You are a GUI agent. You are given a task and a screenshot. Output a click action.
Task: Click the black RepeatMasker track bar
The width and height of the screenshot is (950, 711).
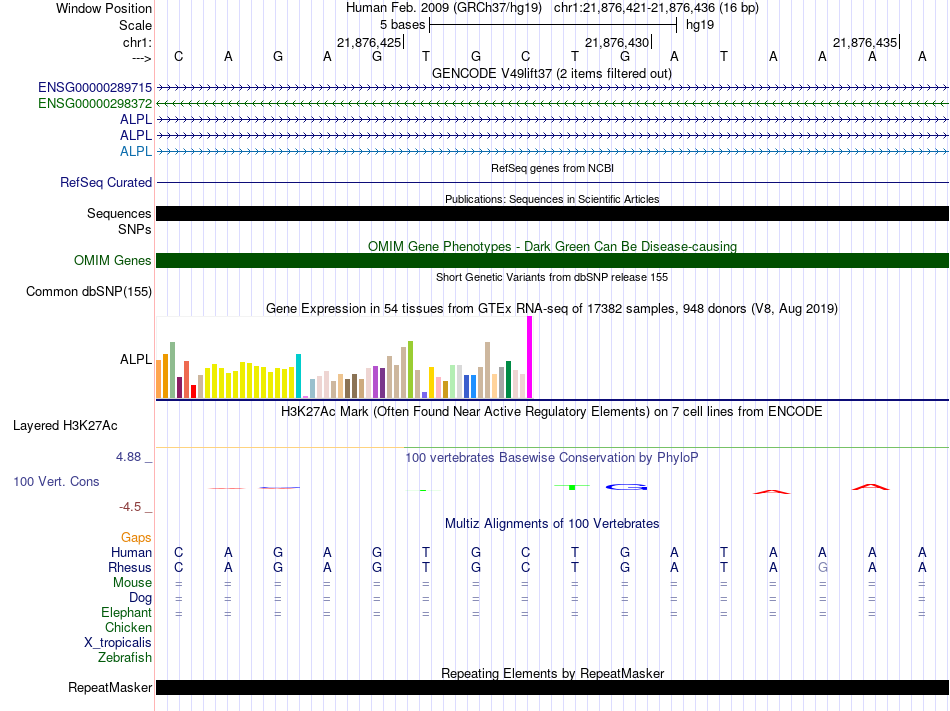[552, 687]
